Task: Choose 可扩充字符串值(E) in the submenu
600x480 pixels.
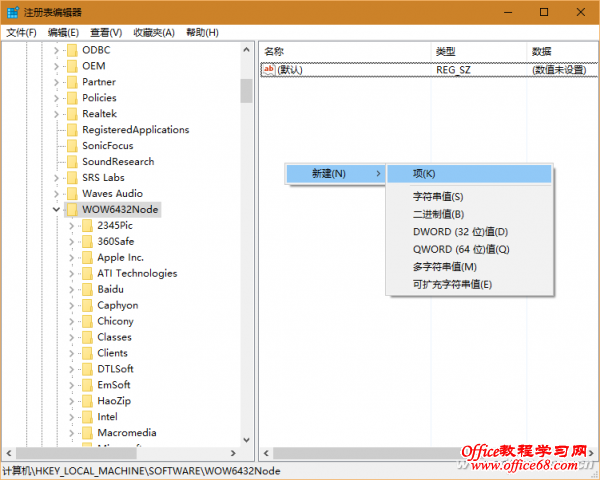Action: (x=470, y=284)
